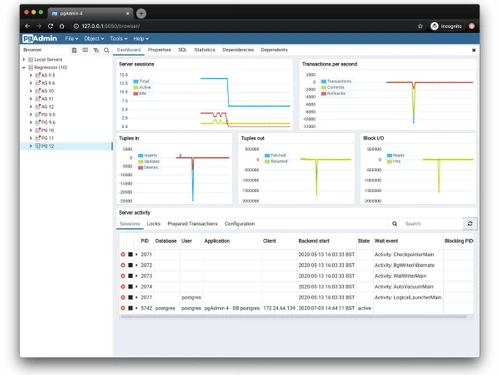Expand the Local Servers group
Screen dimensions: 500x375
tap(24, 59)
